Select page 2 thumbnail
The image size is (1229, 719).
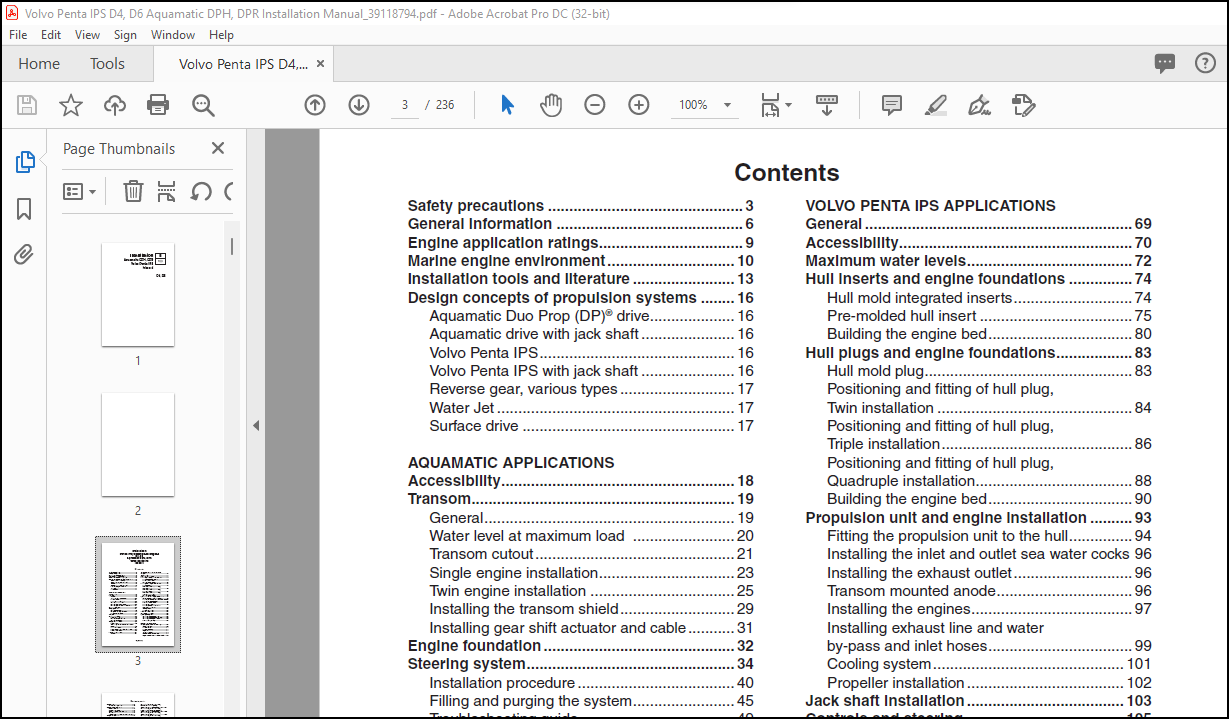tap(138, 444)
